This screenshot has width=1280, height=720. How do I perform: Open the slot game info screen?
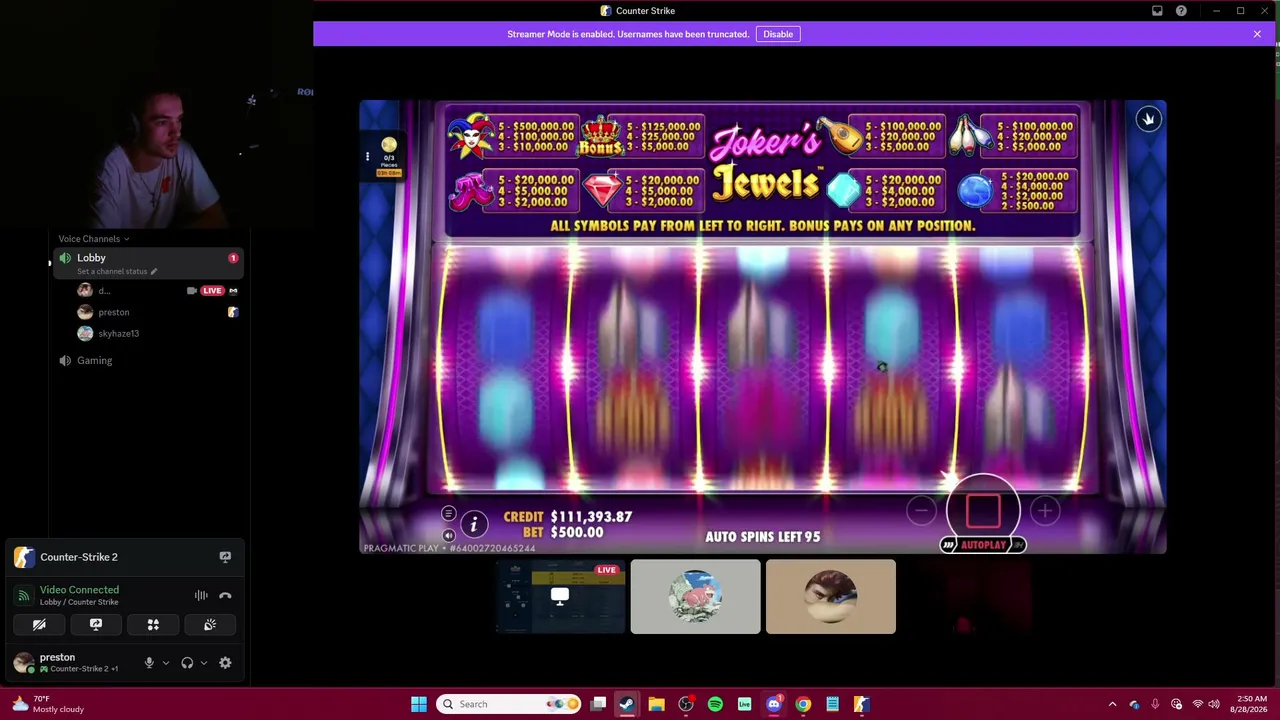[474, 523]
